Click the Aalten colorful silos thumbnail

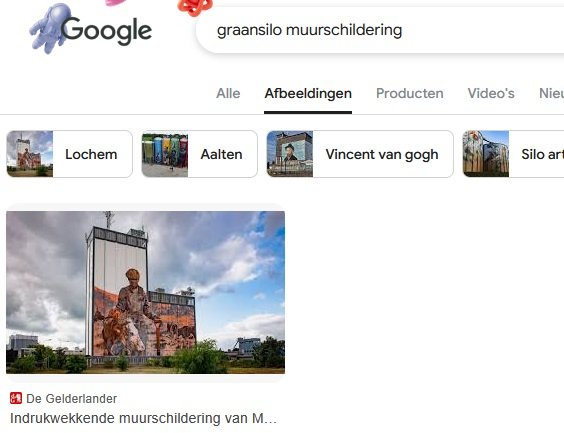click(x=165, y=154)
